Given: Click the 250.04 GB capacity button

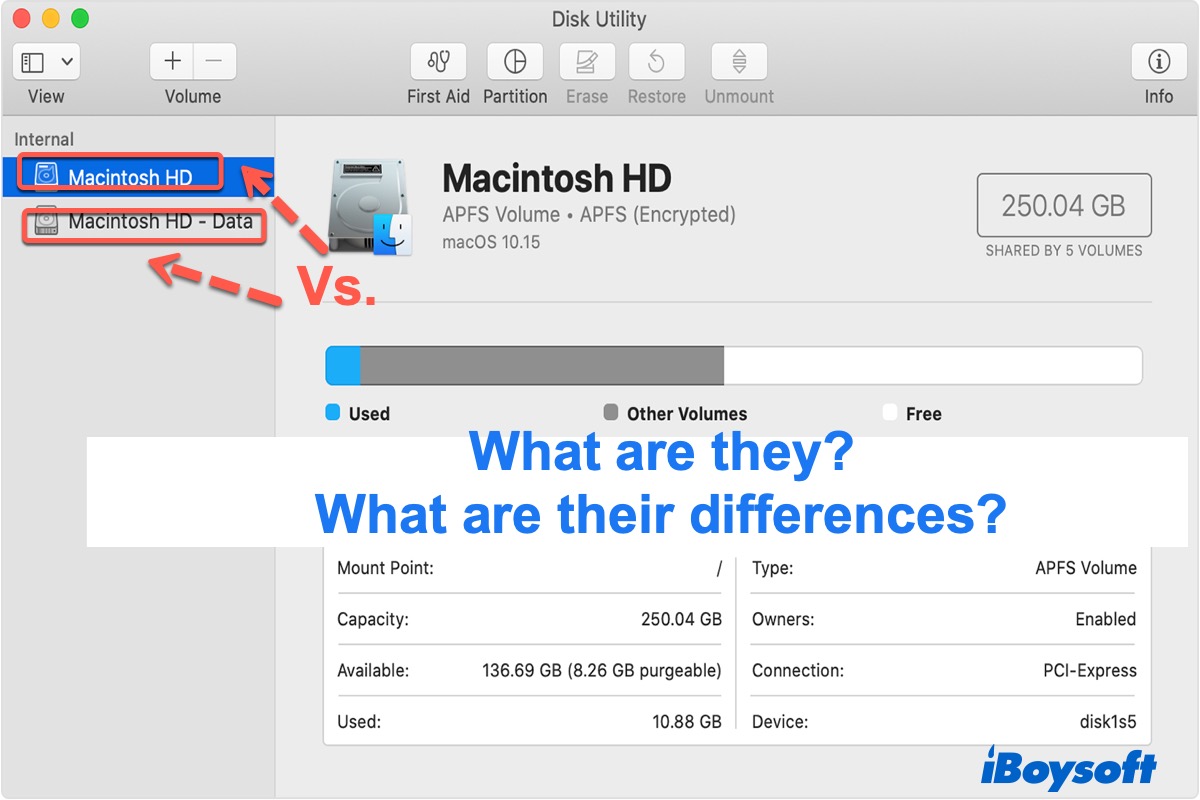Looking at the screenshot, I should tap(1063, 204).
